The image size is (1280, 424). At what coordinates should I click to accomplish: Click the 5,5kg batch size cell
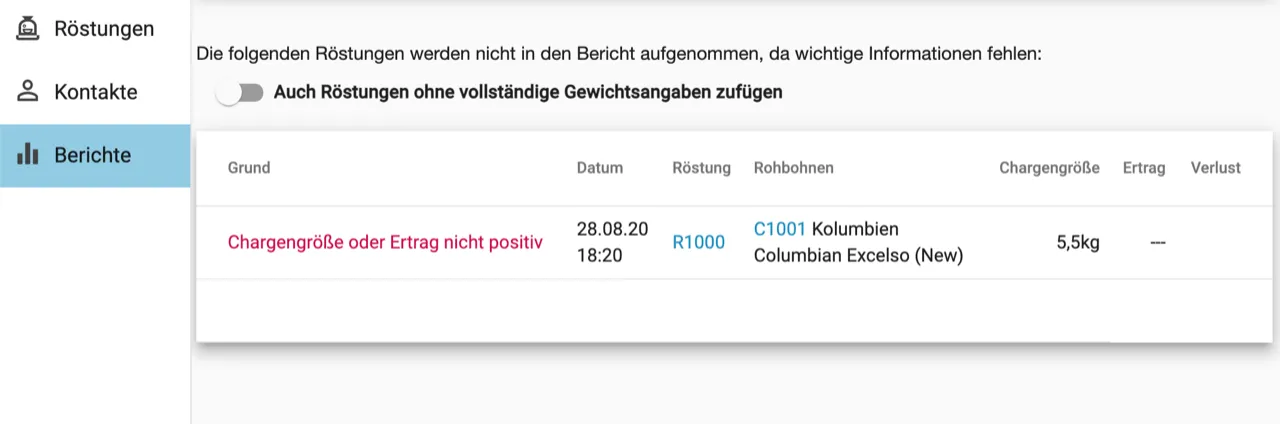(1078, 242)
